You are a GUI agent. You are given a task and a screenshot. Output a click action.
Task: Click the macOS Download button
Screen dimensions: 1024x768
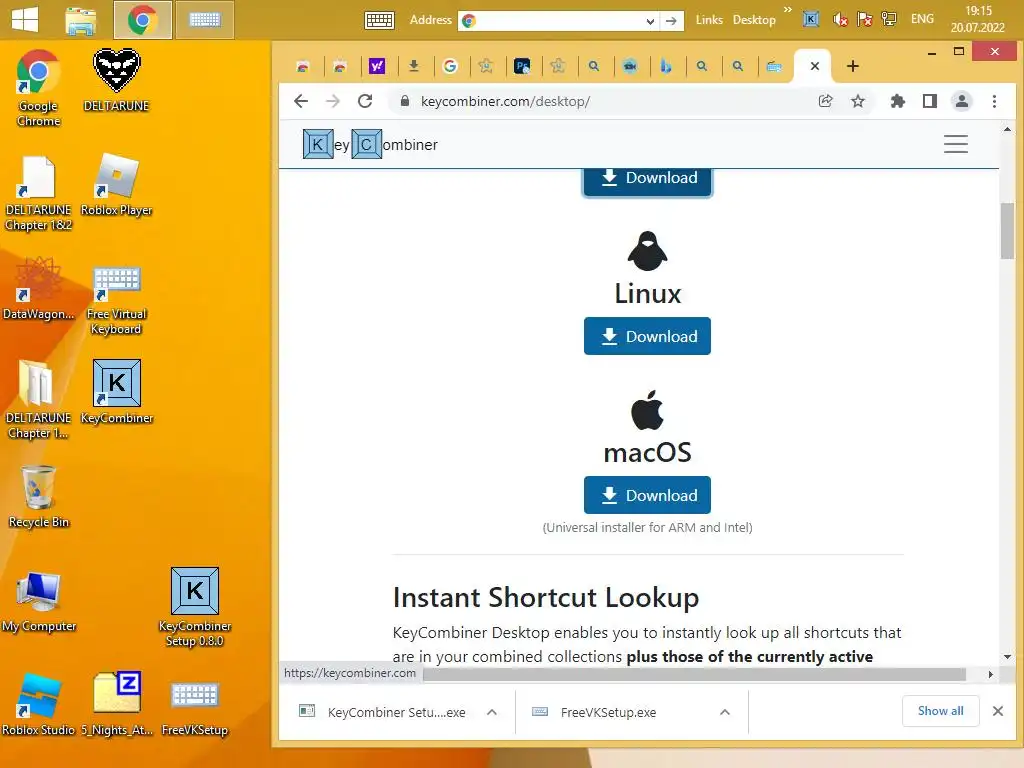tap(647, 495)
